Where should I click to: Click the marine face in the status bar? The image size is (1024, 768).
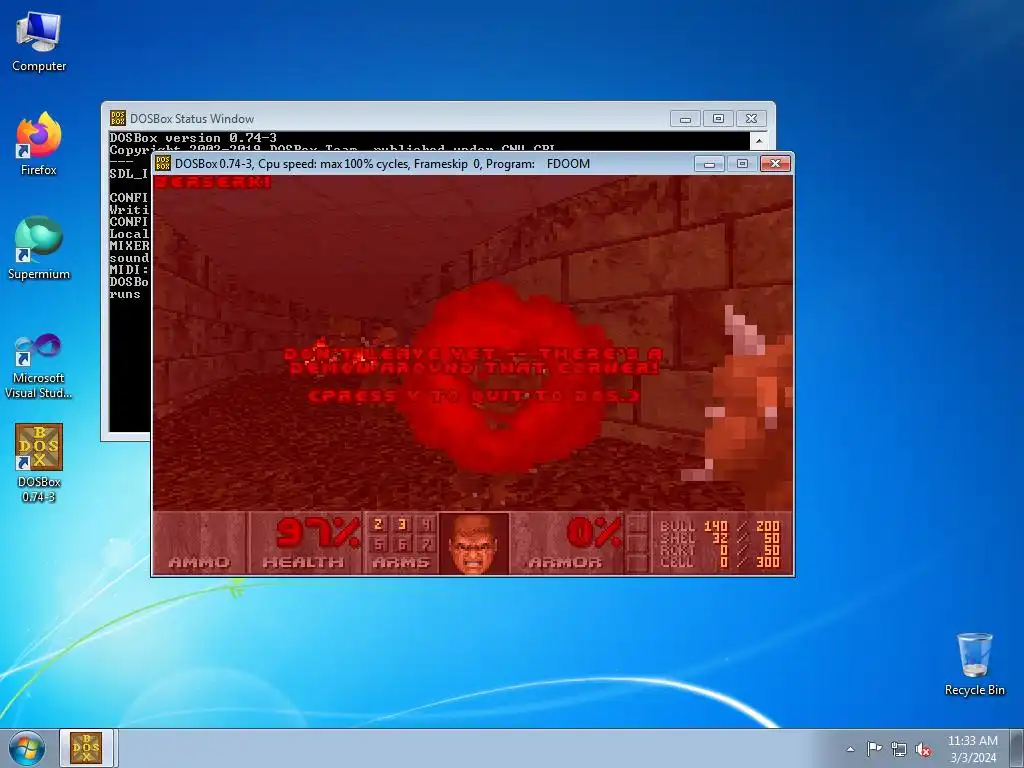(x=475, y=543)
